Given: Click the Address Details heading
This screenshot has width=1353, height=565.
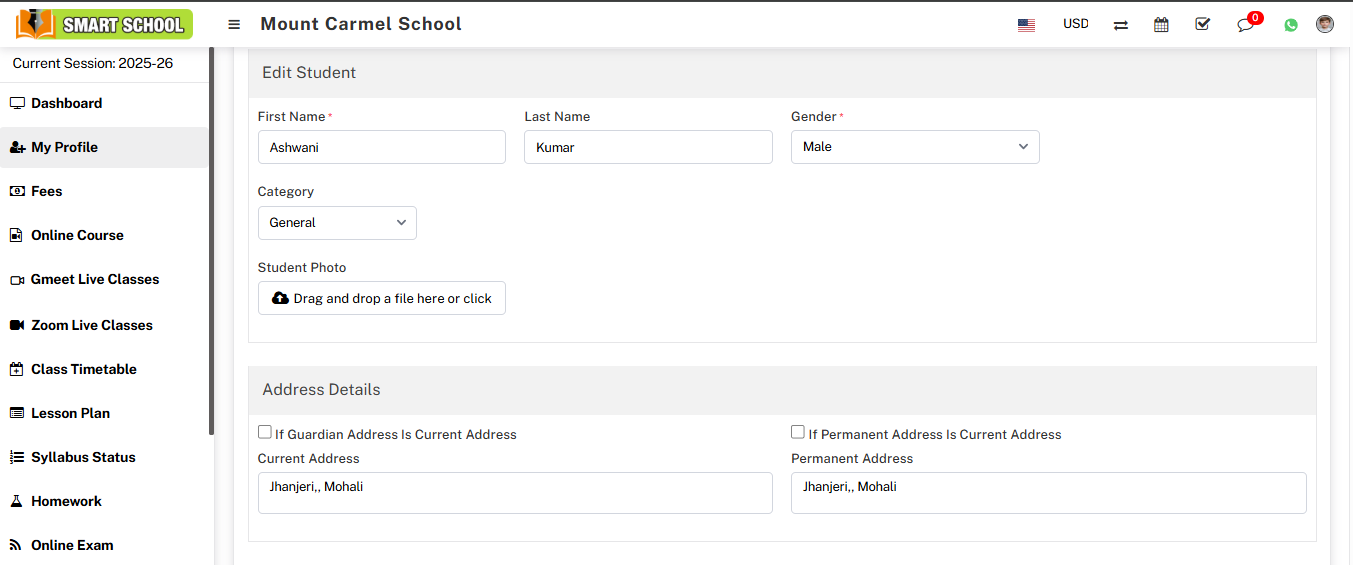Looking at the screenshot, I should pyautogui.click(x=321, y=390).
